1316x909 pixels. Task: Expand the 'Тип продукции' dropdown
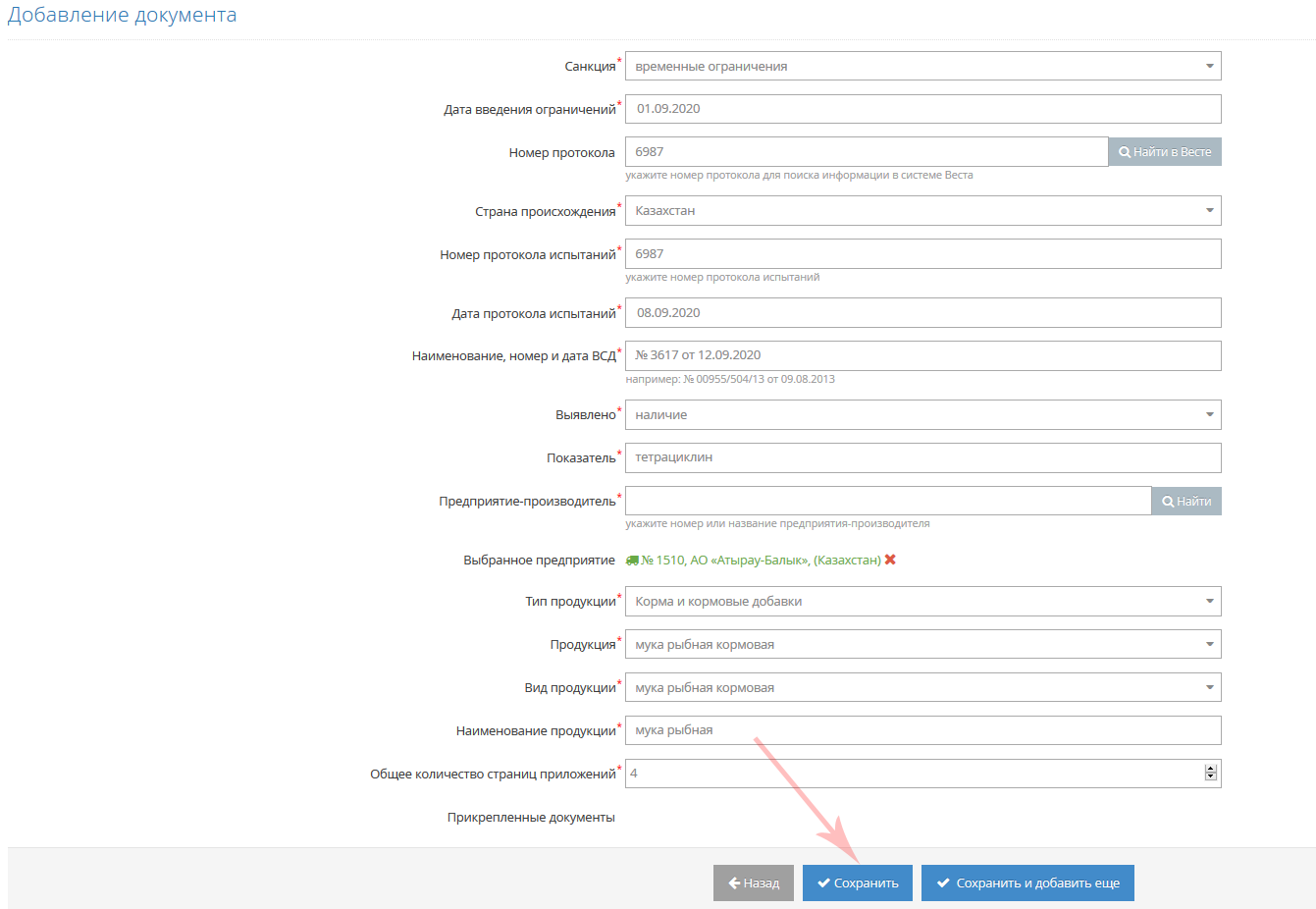pyautogui.click(x=922, y=602)
